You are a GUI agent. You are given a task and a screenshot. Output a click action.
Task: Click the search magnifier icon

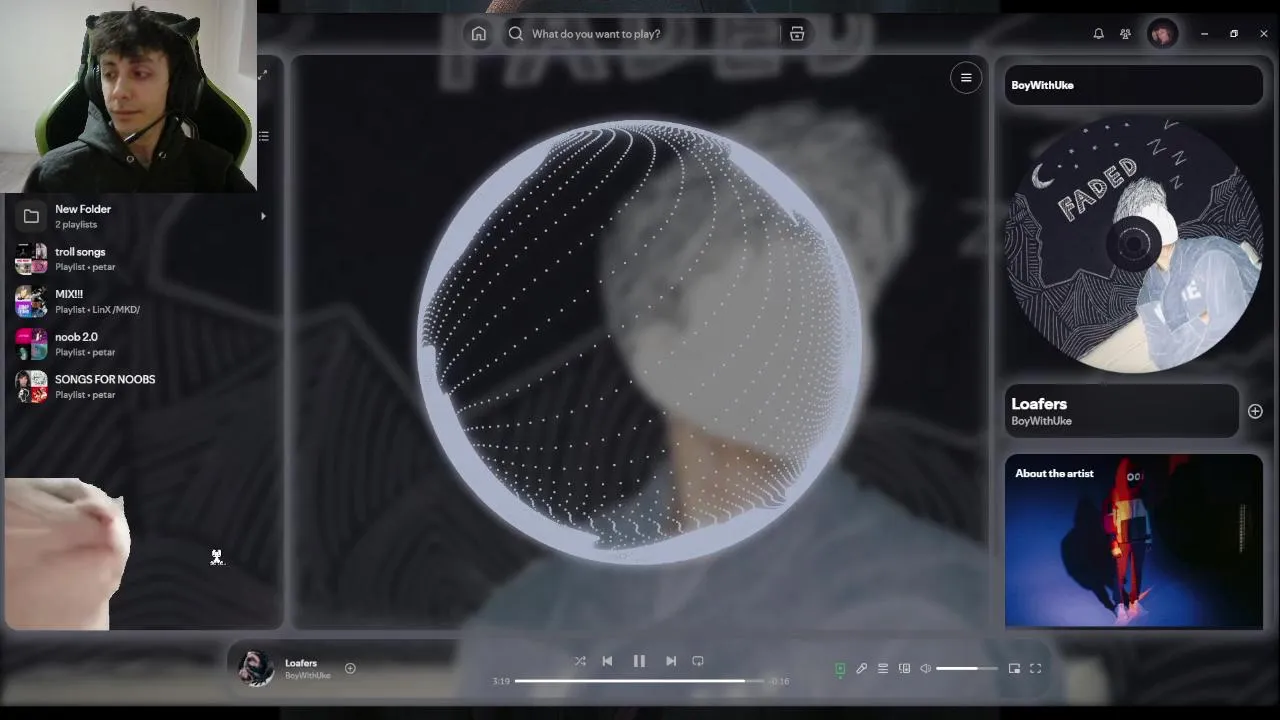coord(516,34)
